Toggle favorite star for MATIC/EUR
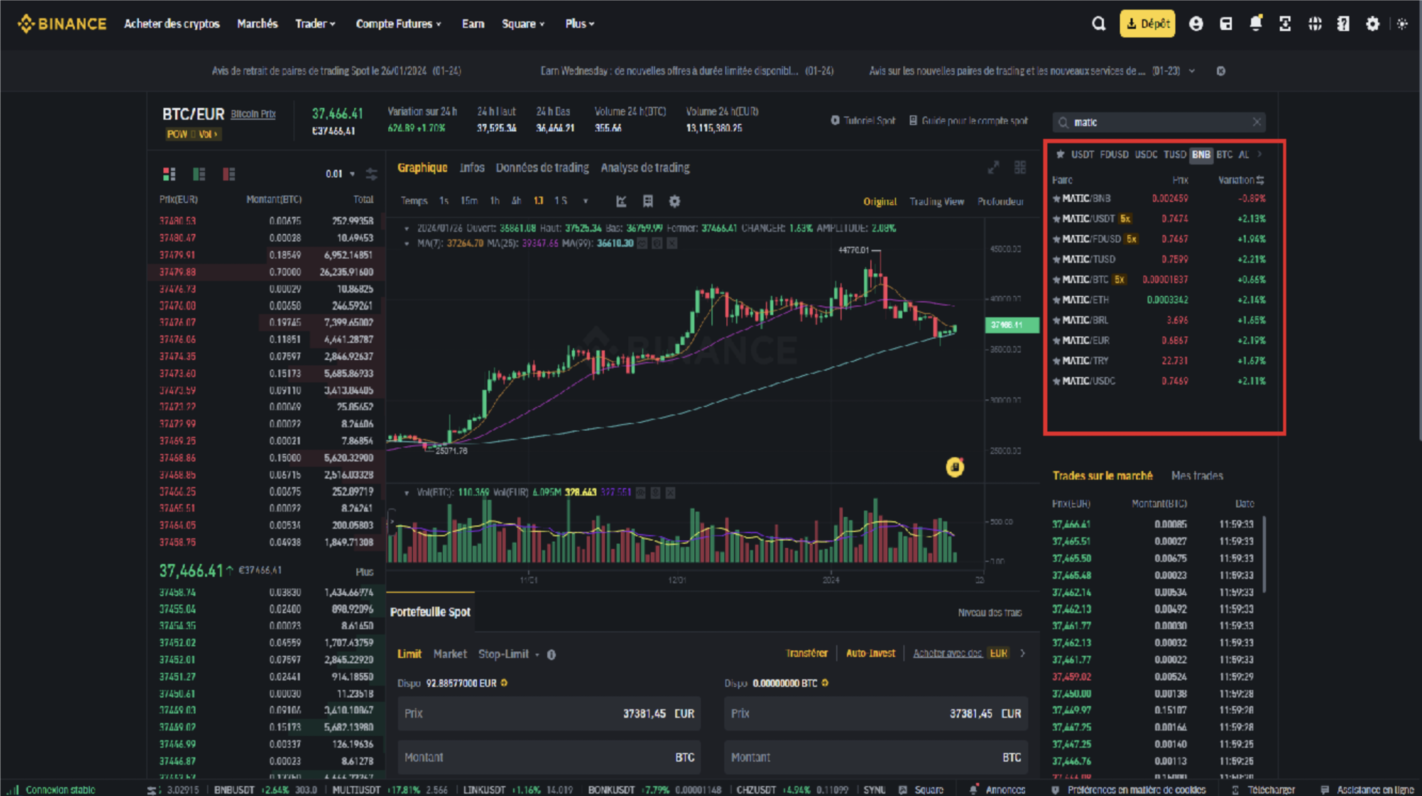Screen dimensions: 1422x796 tap(1056, 341)
